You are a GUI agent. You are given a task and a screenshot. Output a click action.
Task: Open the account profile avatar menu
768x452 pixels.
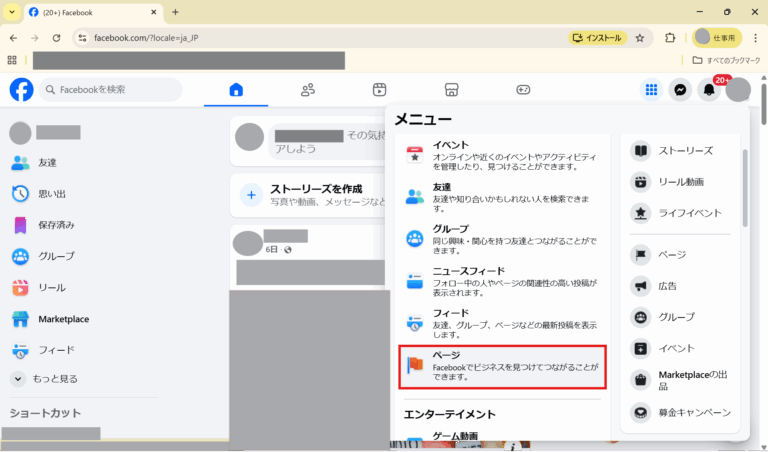click(738, 90)
